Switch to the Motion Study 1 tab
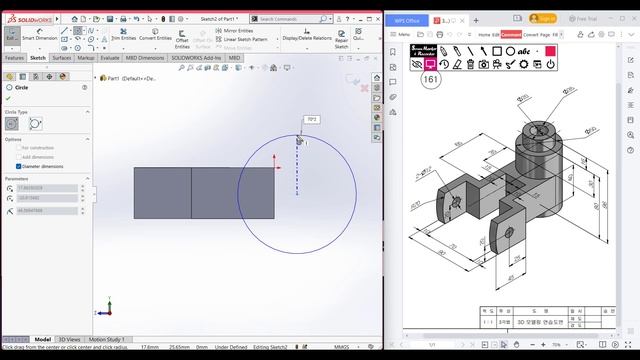 [107, 340]
